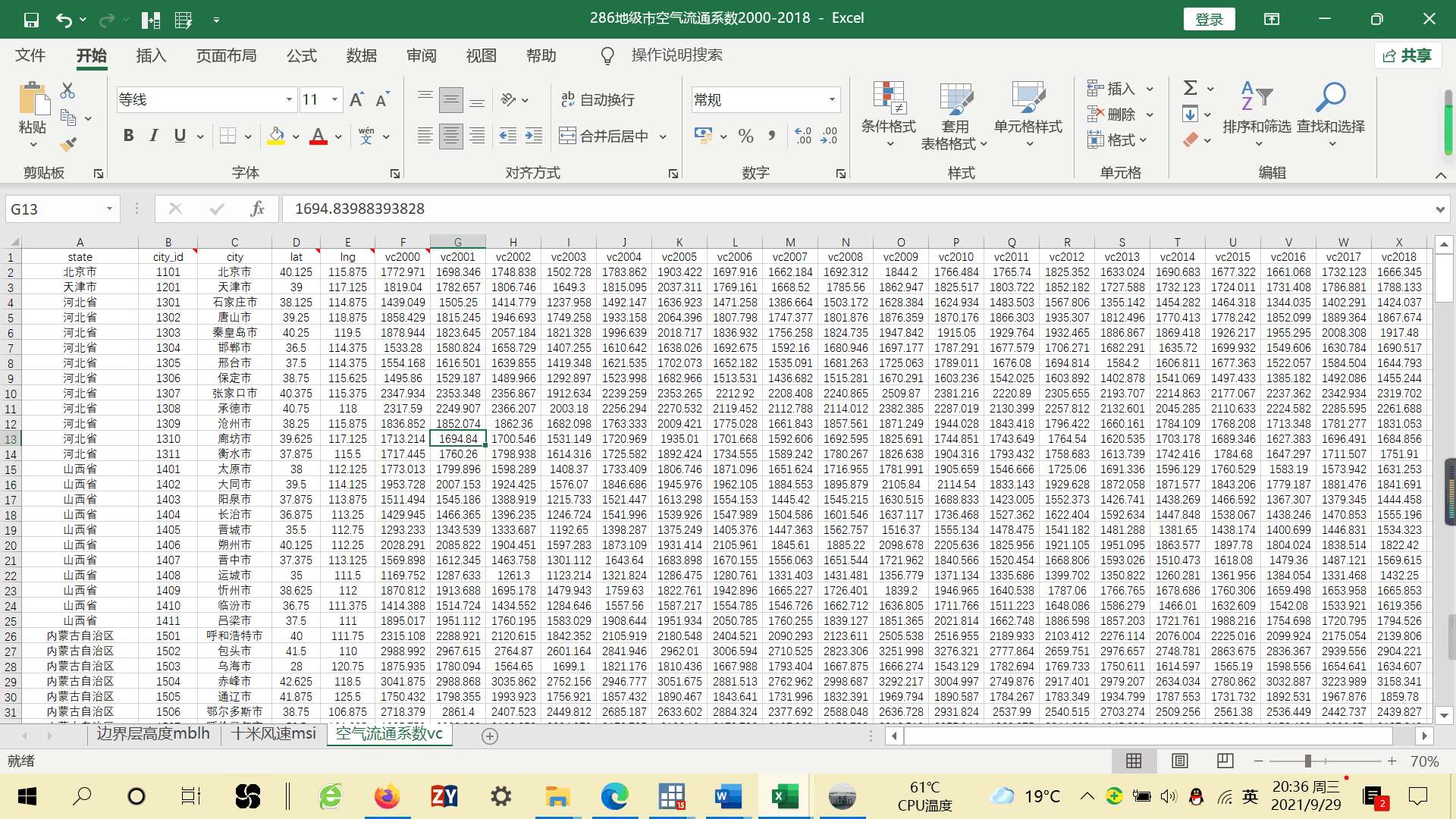
Task: Click the 登录 sign-in button
Action: click(x=1209, y=19)
